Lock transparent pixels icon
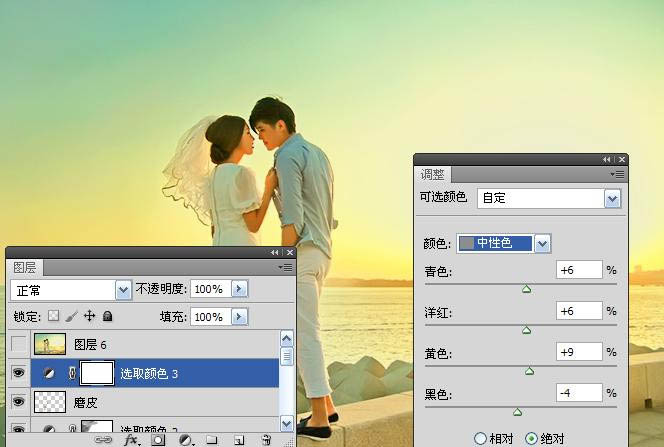The image size is (664, 447). 54,316
